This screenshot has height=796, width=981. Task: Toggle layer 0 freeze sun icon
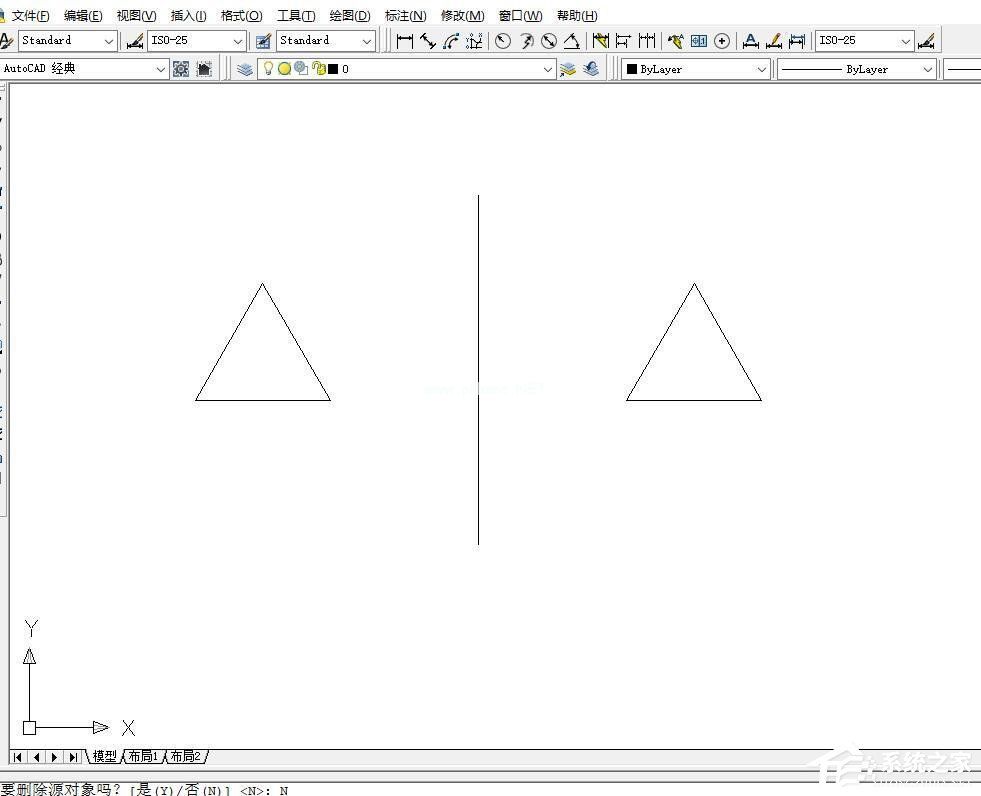[284, 69]
